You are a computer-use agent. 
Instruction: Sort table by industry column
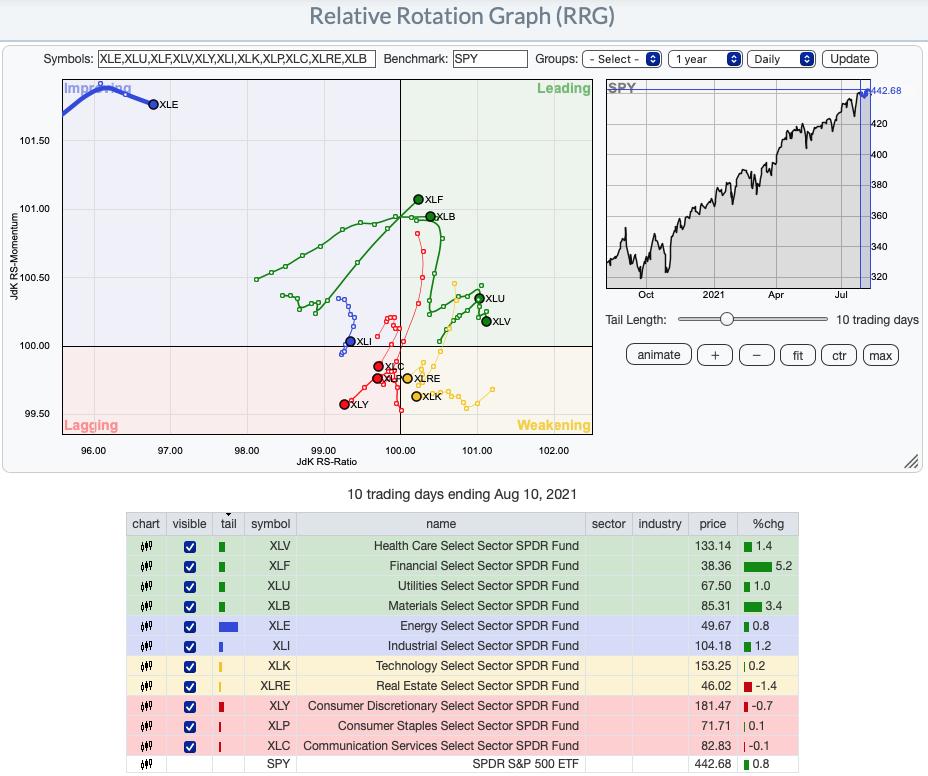pos(660,524)
